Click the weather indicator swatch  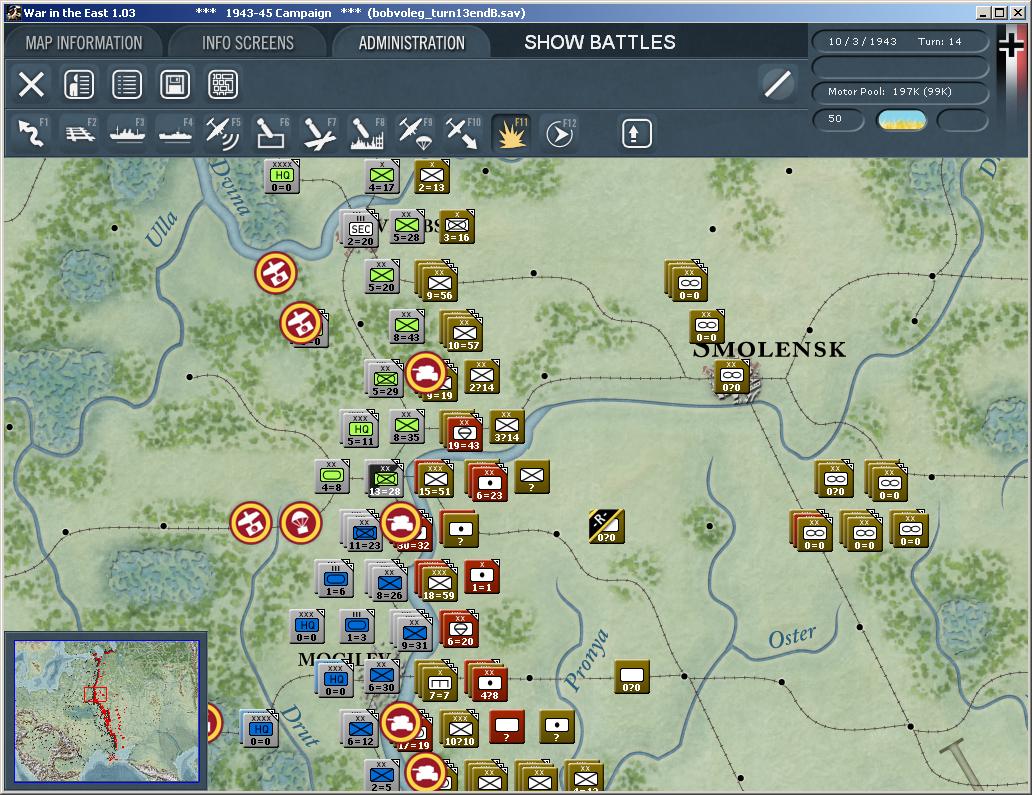pos(902,120)
